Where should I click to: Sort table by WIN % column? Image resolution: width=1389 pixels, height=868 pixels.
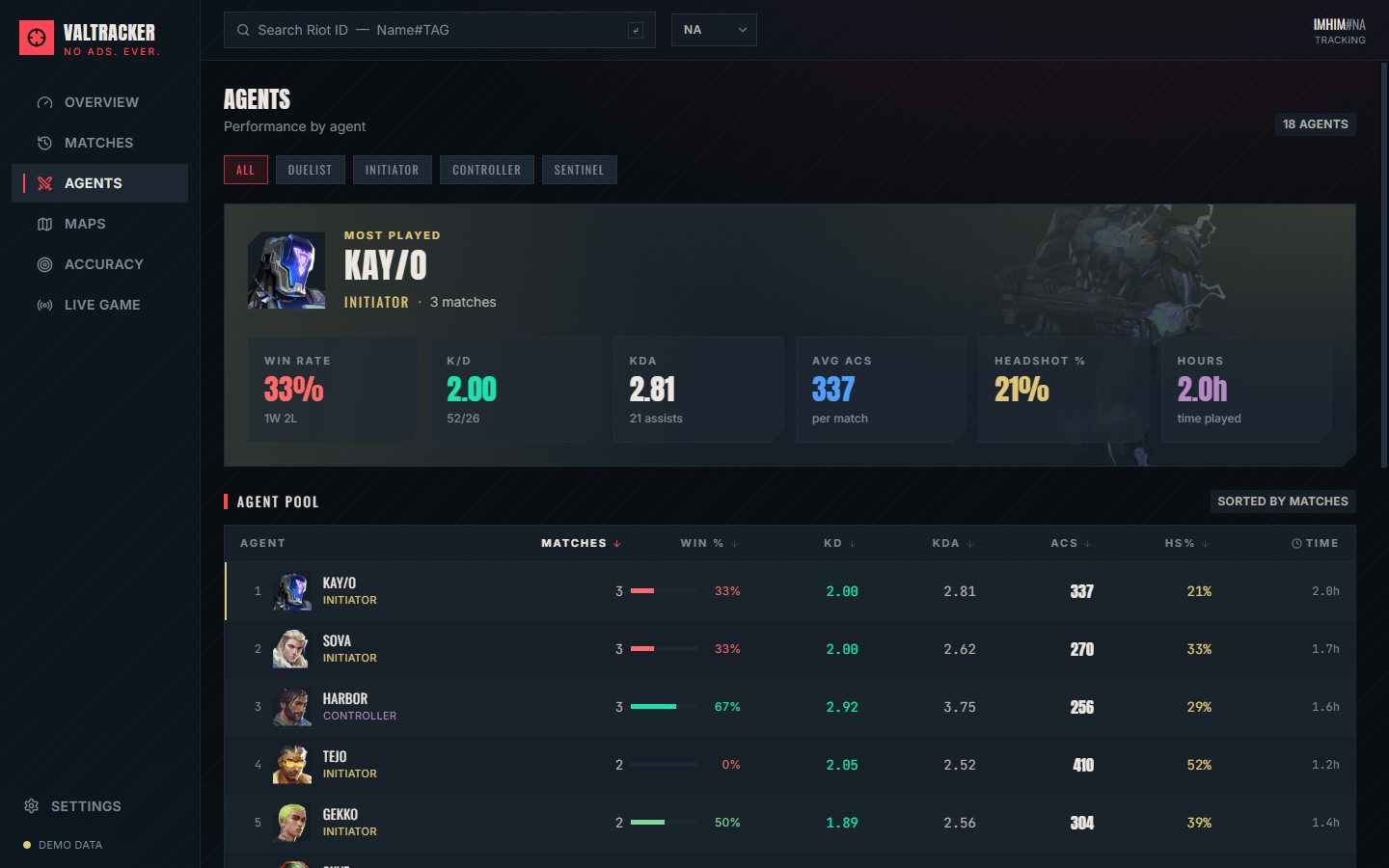coord(709,543)
